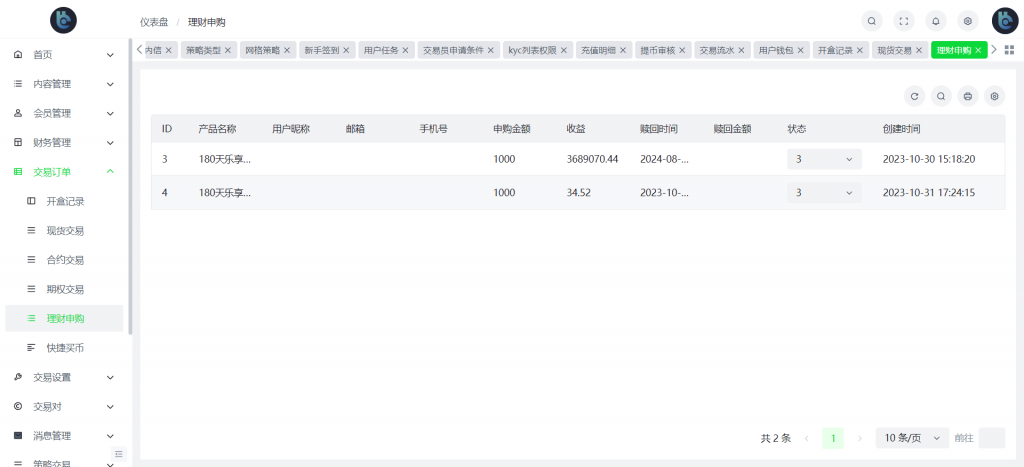Open 快捷买币 in the sidebar
This screenshot has width=1024, height=467.
(64, 348)
